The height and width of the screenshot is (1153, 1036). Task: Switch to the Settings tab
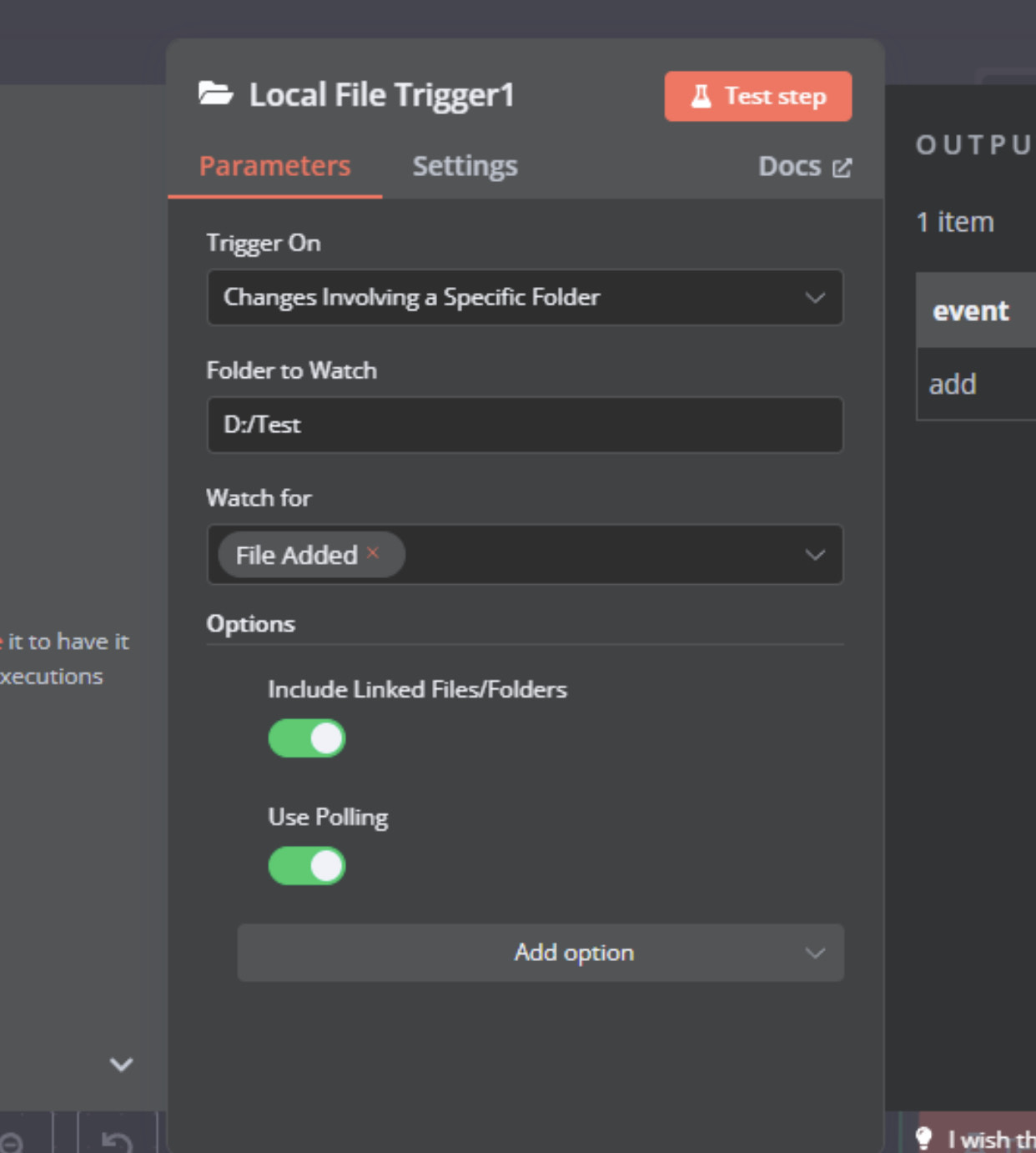pos(465,166)
